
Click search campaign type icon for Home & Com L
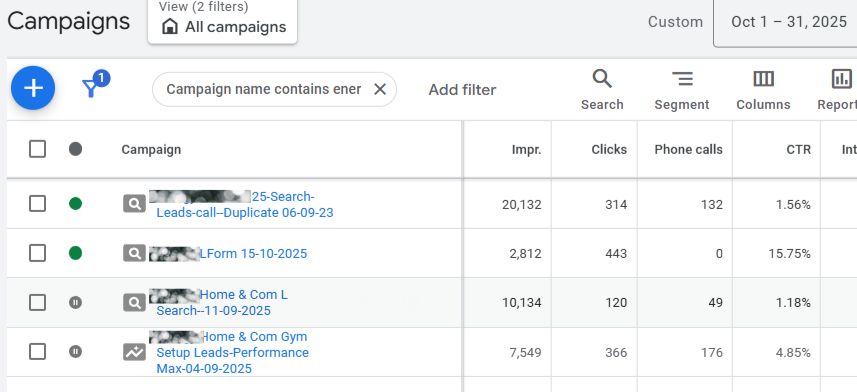tap(134, 302)
